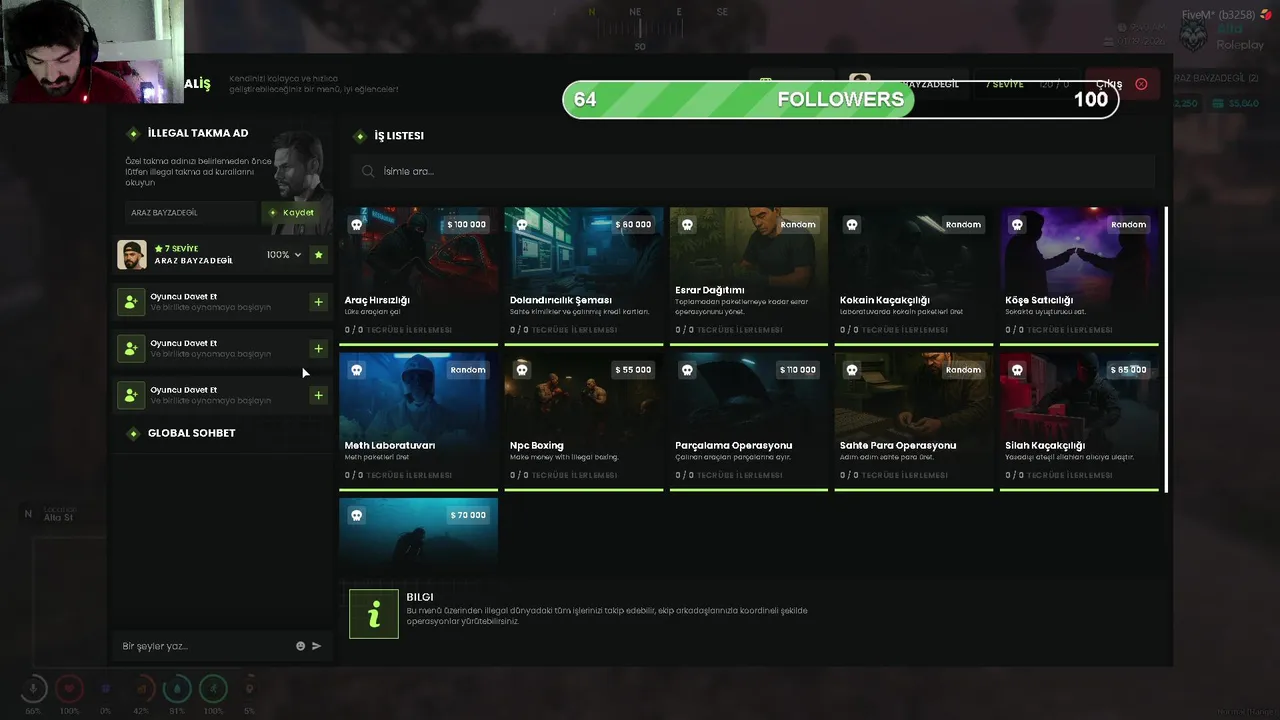Click skull icon on the $70 000 card
The height and width of the screenshot is (720, 1280).
point(356,515)
